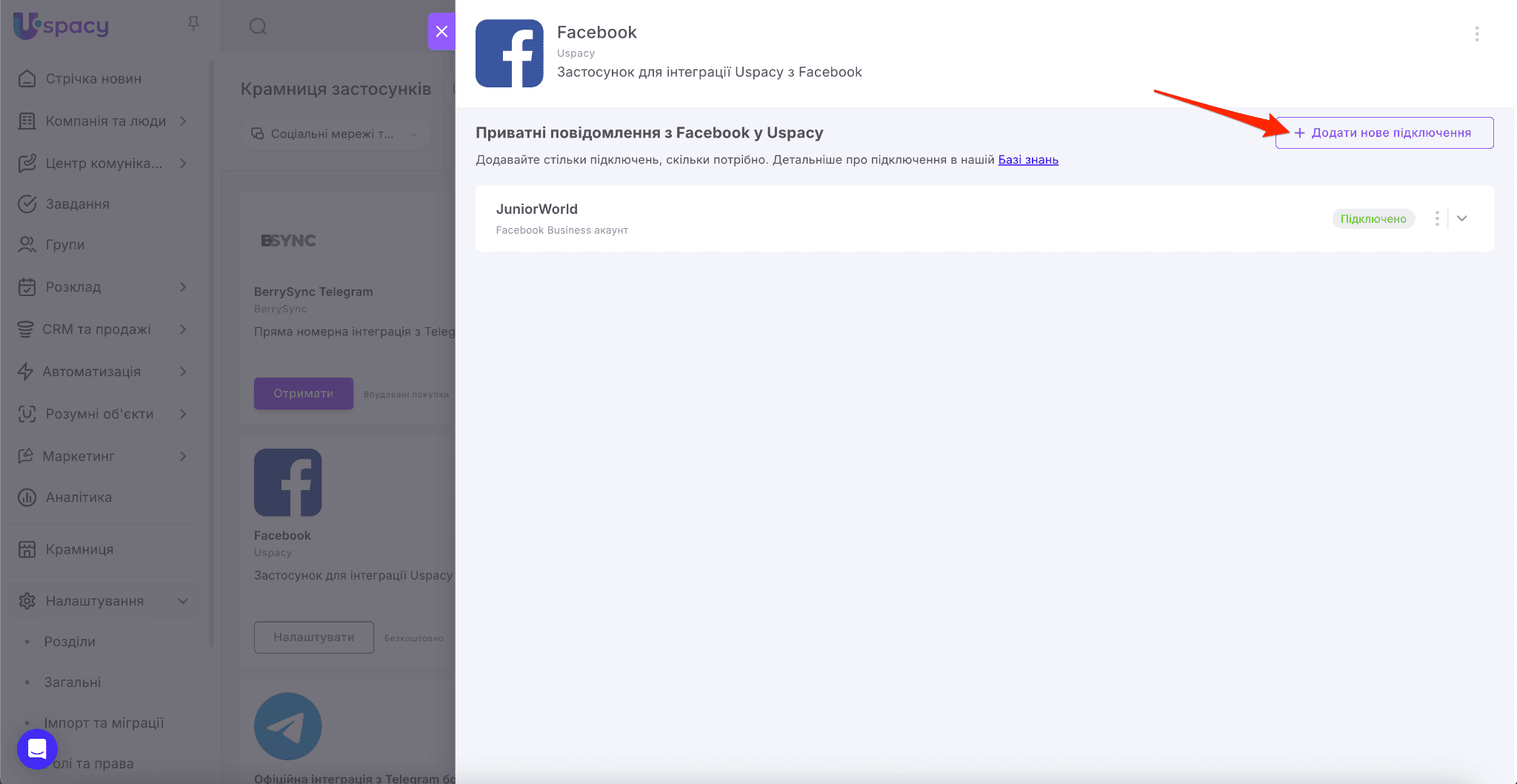1517x784 pixels.
Task: Click the settings gear icon
Action: tap(27, 600)
